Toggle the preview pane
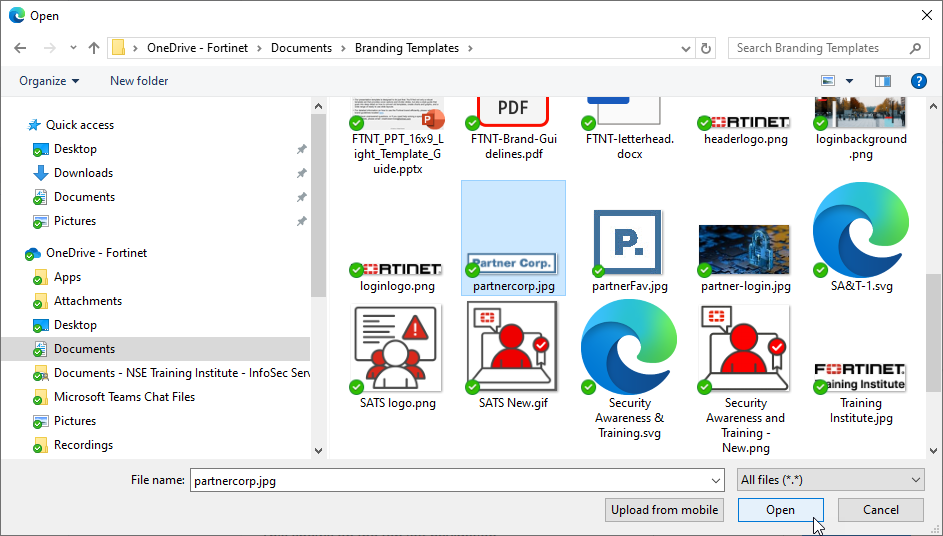 click(882, 81)
